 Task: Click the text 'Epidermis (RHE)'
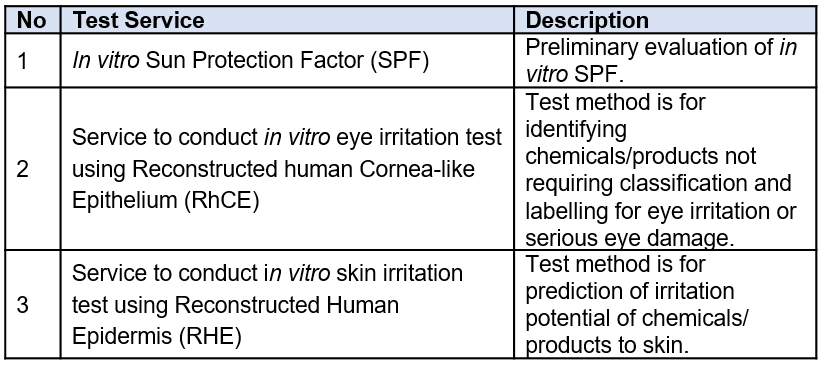point(157,338)
